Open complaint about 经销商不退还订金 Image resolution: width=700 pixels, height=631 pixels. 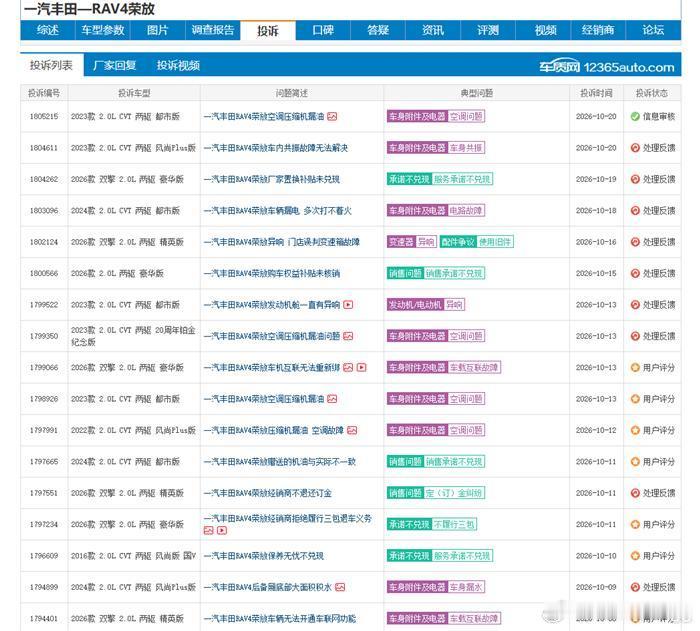pos(268,493)
